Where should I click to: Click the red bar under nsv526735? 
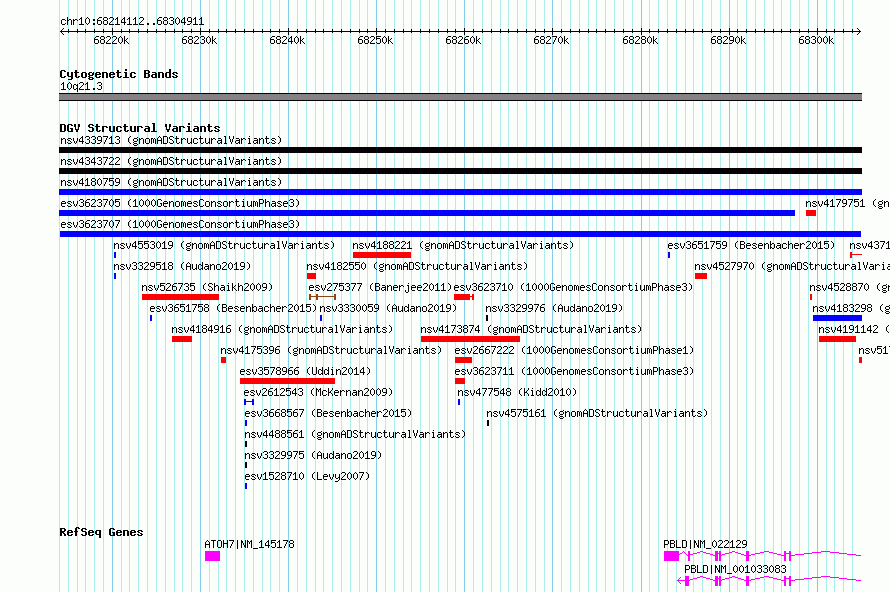180,297
